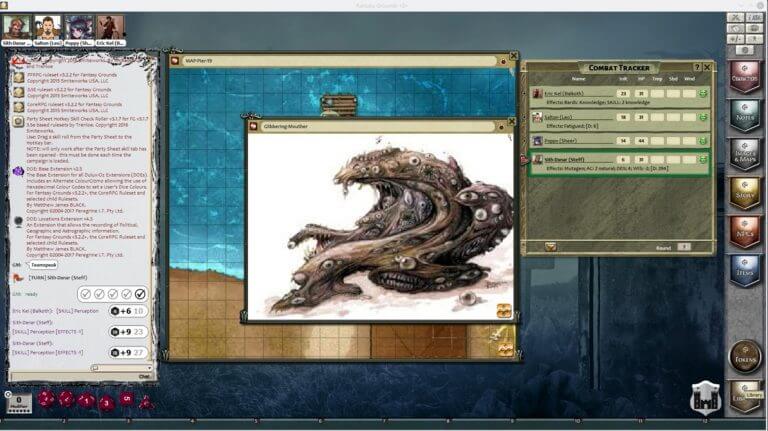
Task: Click the bottom single shortcut icon above Characters
Action: (x=745, y=50)
